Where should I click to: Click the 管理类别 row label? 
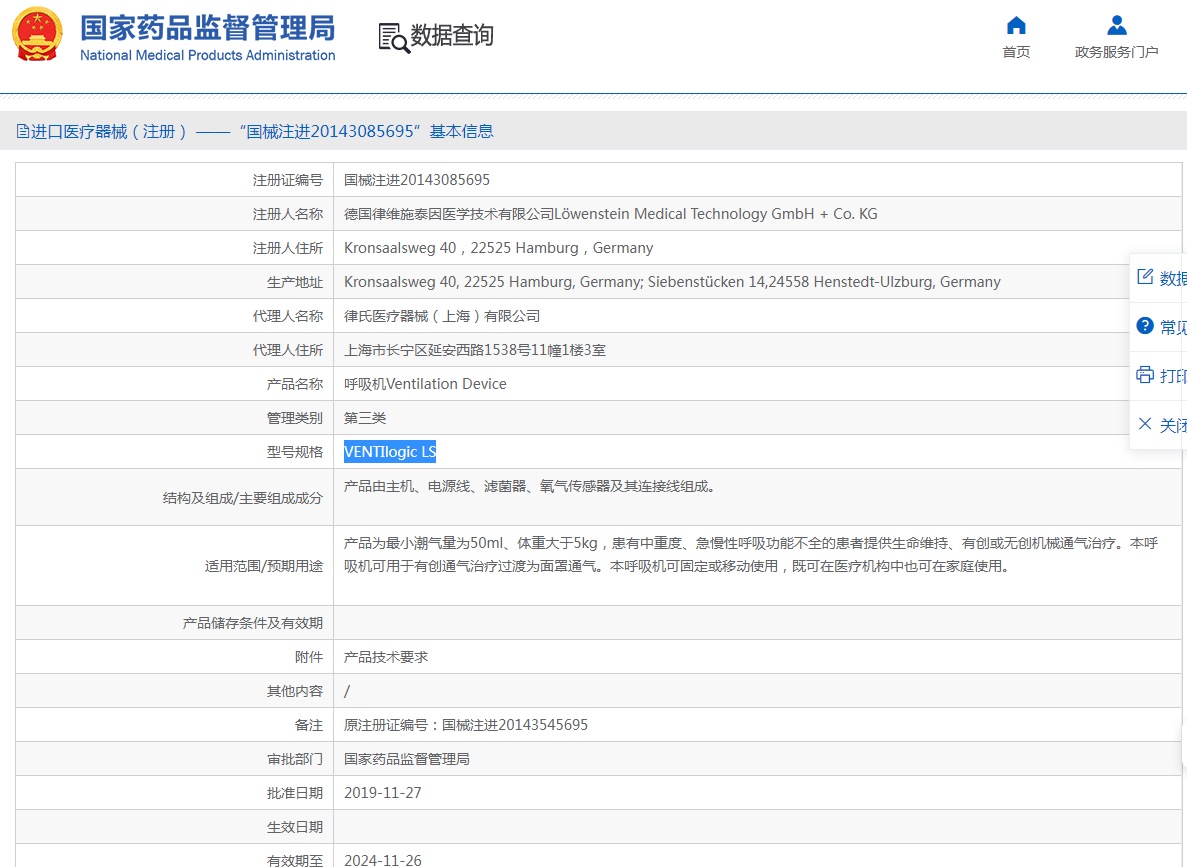294,418
